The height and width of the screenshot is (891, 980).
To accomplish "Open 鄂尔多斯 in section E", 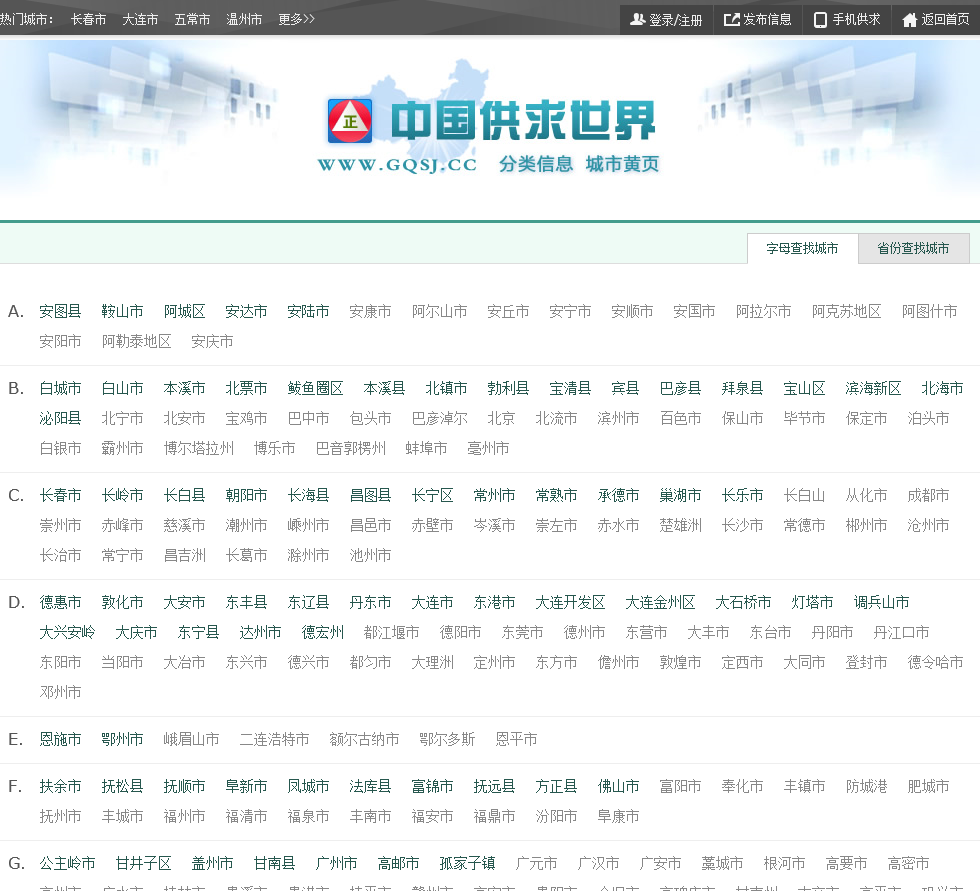I will tap(447, 740).
